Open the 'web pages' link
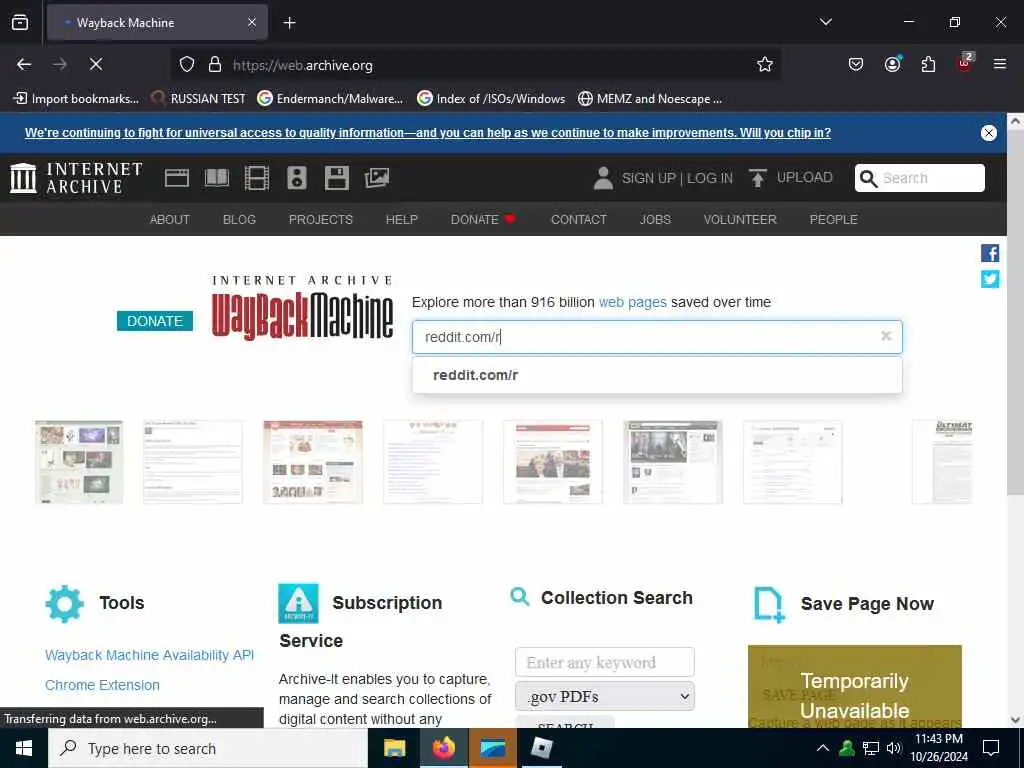Screen dimensions: 1024x768 pyautogui.click(x=632, y=302)
